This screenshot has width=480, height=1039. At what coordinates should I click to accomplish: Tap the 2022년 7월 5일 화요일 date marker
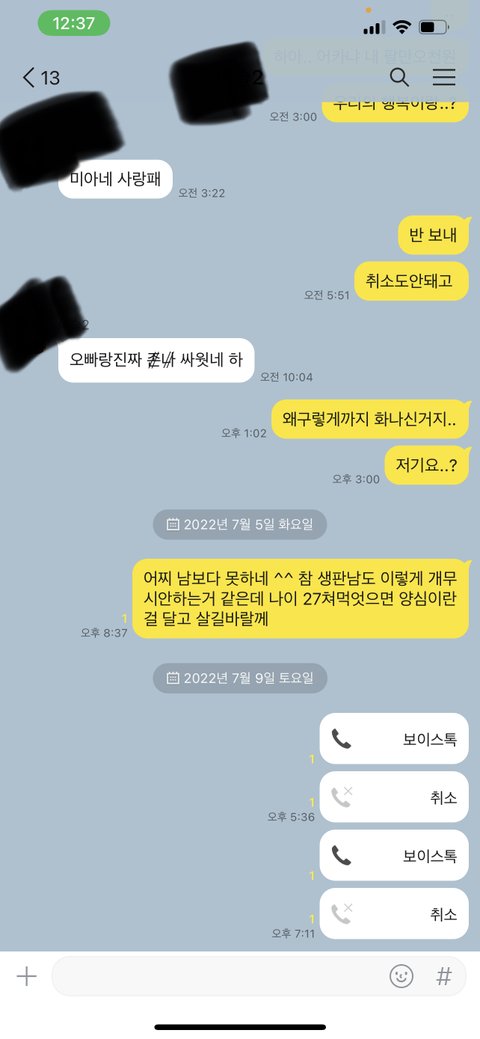[240, 525]
